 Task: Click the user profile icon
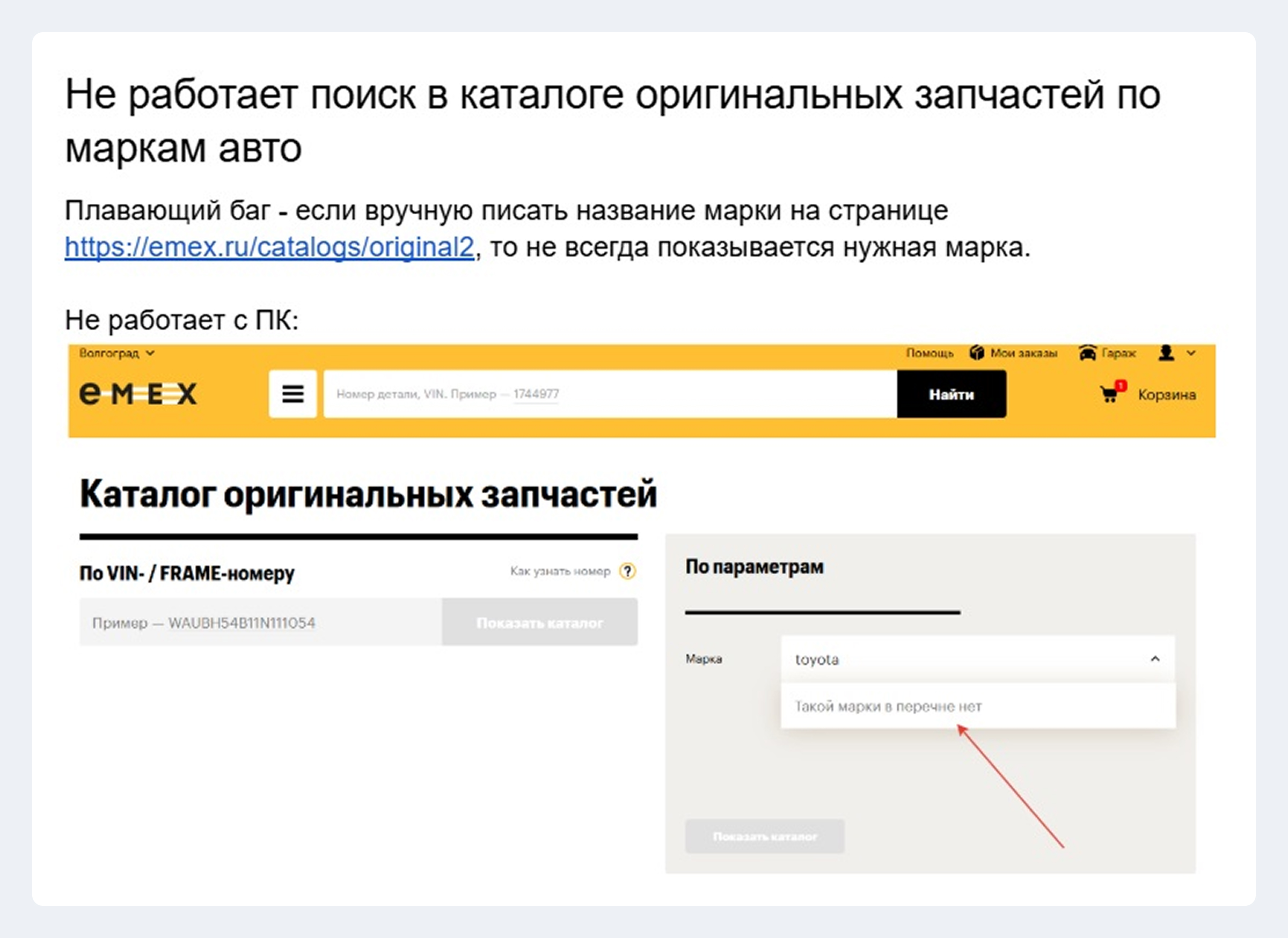[x=1167, y=353]
